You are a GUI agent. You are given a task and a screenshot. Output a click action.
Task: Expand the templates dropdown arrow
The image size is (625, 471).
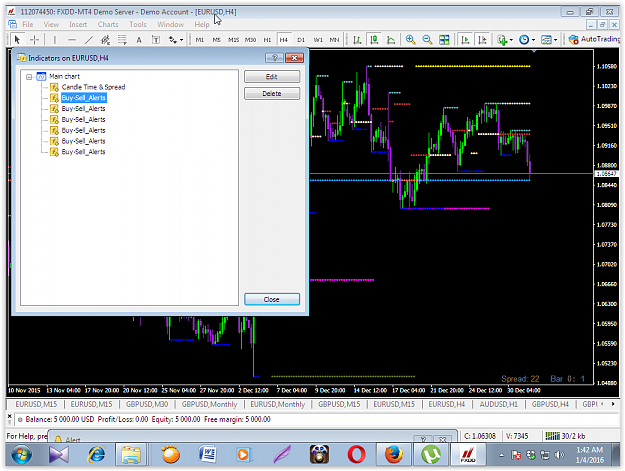coord(556,40)
